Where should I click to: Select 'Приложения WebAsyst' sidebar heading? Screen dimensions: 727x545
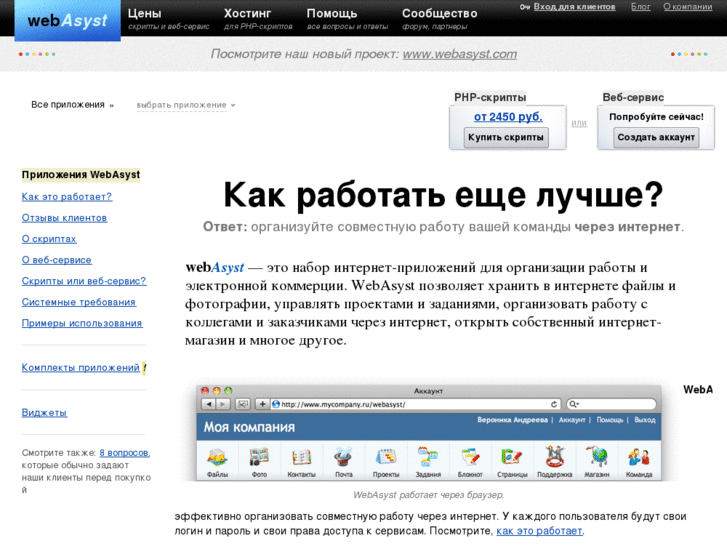point(81,175)
